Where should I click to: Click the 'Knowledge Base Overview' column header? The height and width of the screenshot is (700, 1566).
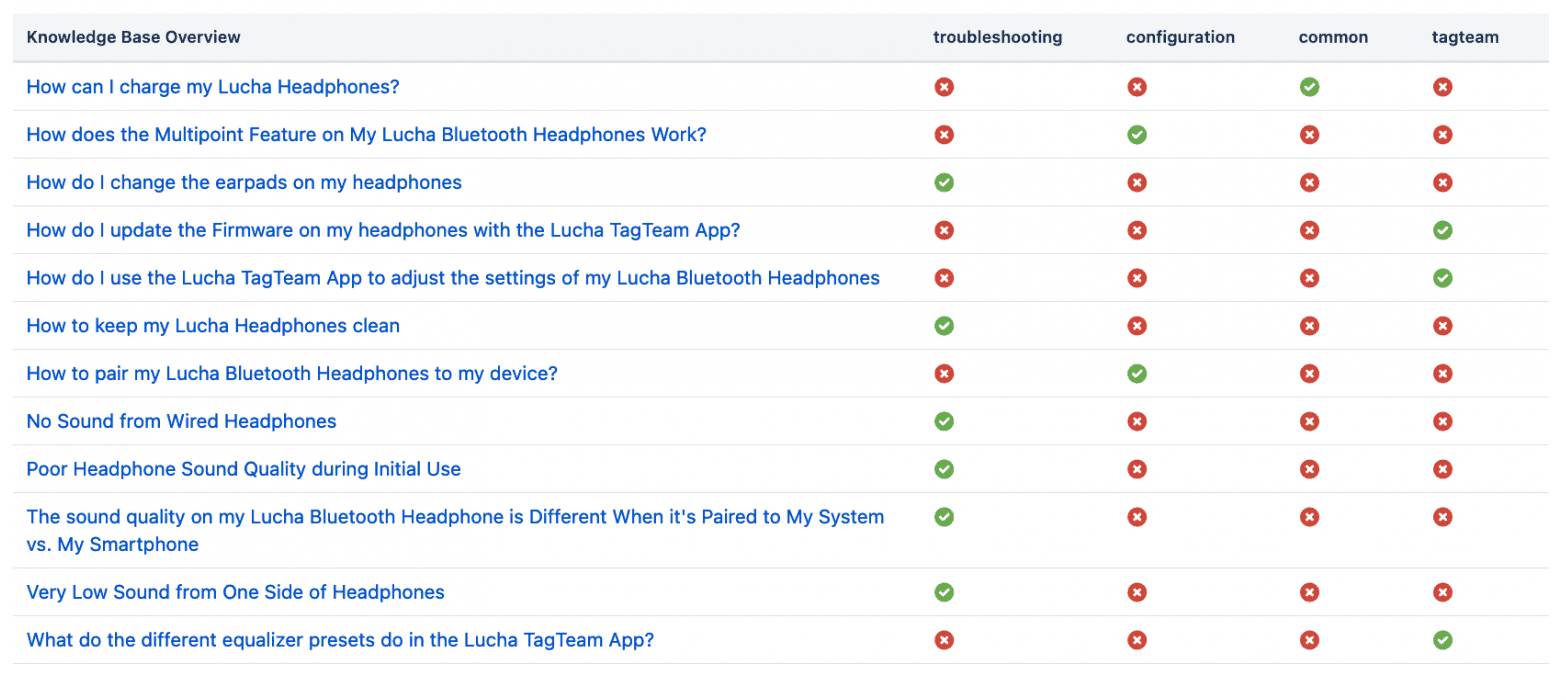point(133,37)
